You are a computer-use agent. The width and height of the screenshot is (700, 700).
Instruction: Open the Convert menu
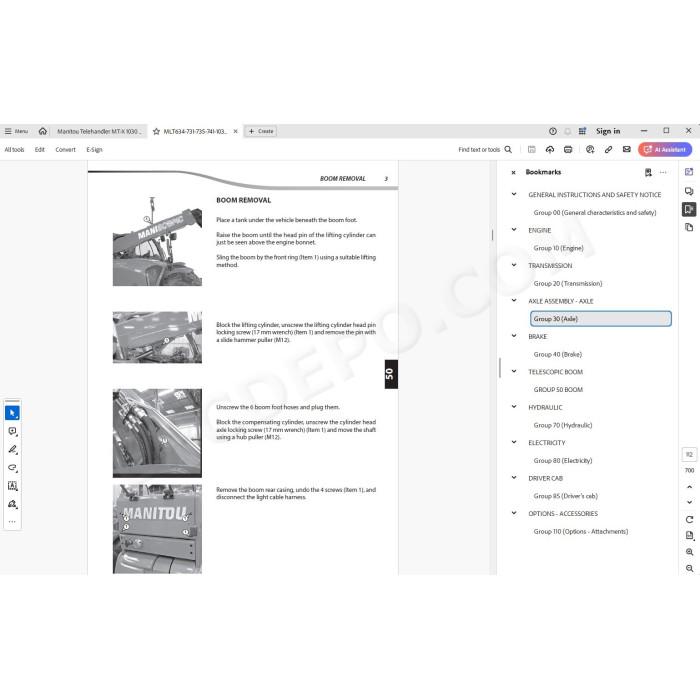pos(65,150)
